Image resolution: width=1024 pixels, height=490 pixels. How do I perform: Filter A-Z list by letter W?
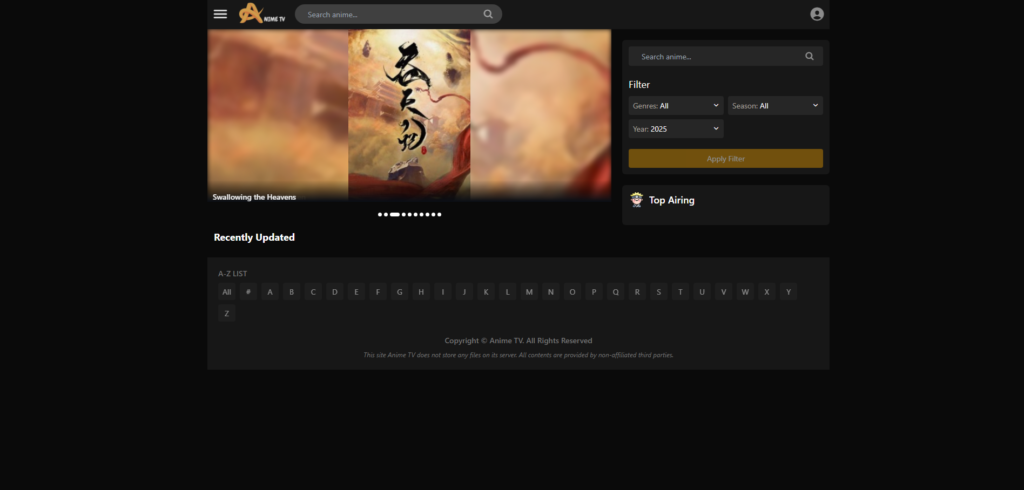point(745,292)
